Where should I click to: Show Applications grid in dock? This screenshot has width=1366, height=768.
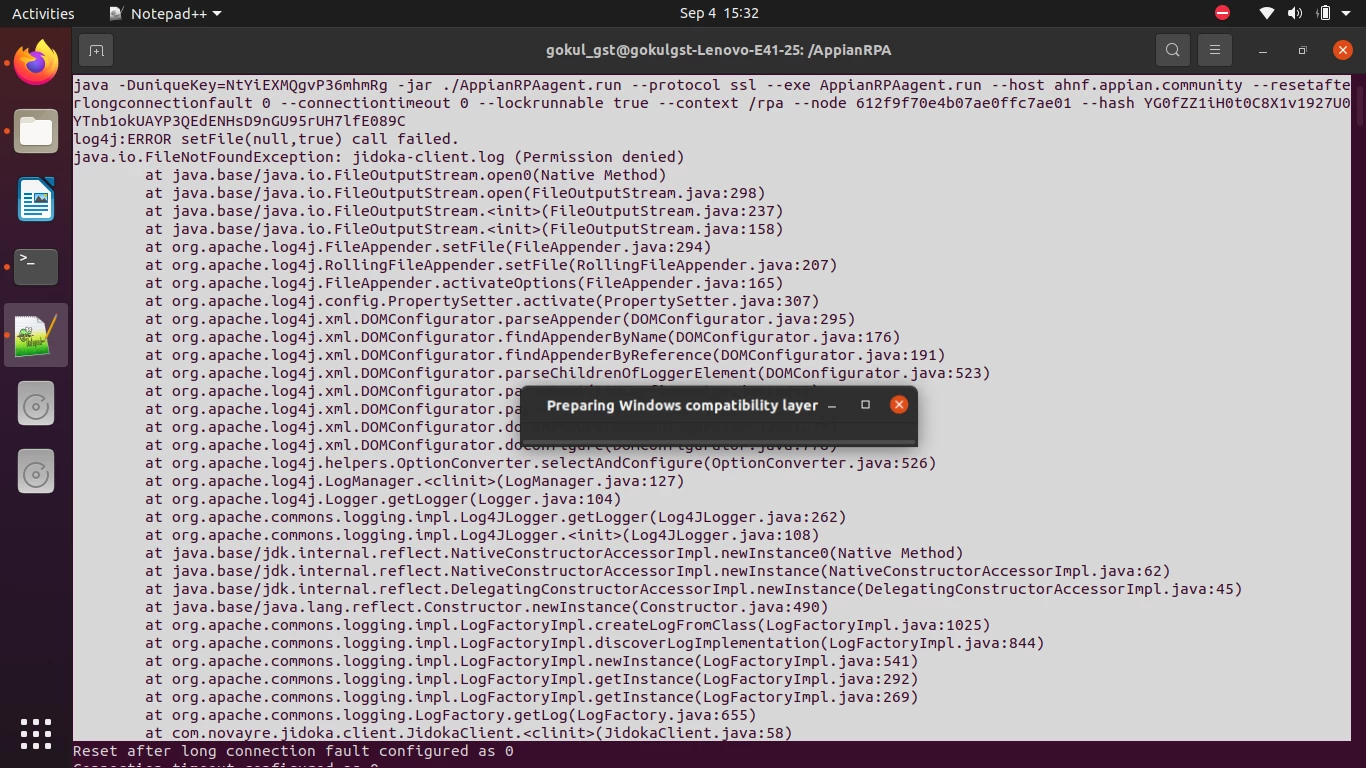coord(36,734)
